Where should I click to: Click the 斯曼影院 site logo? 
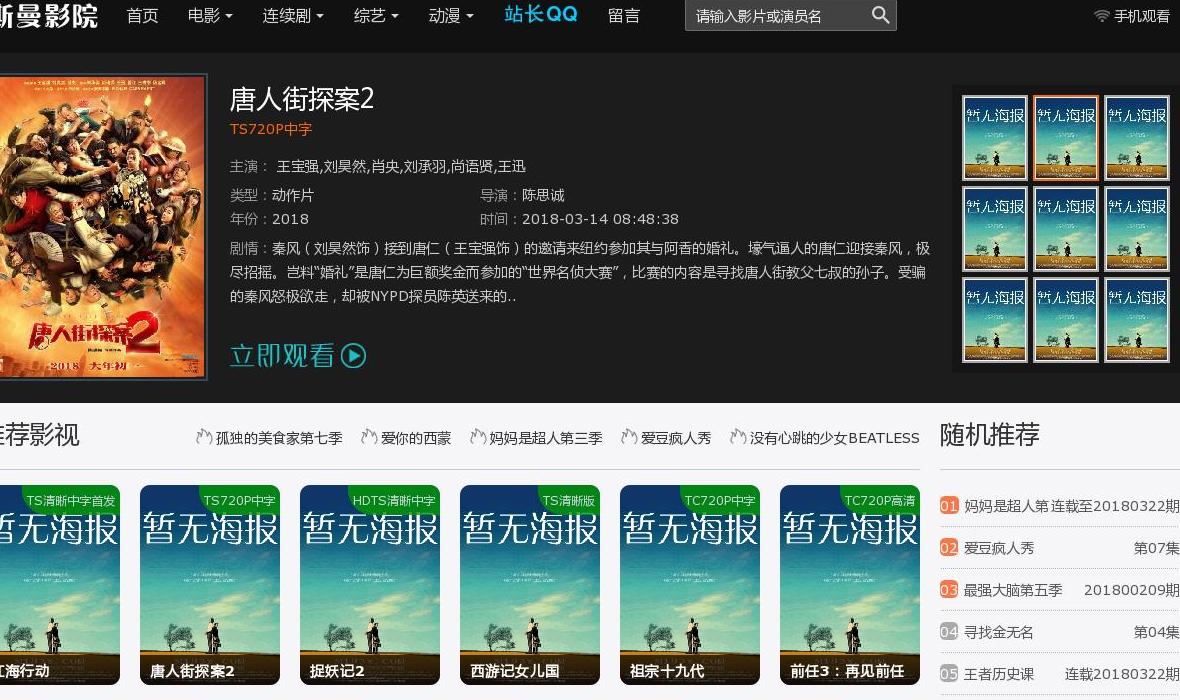[49, 15]
